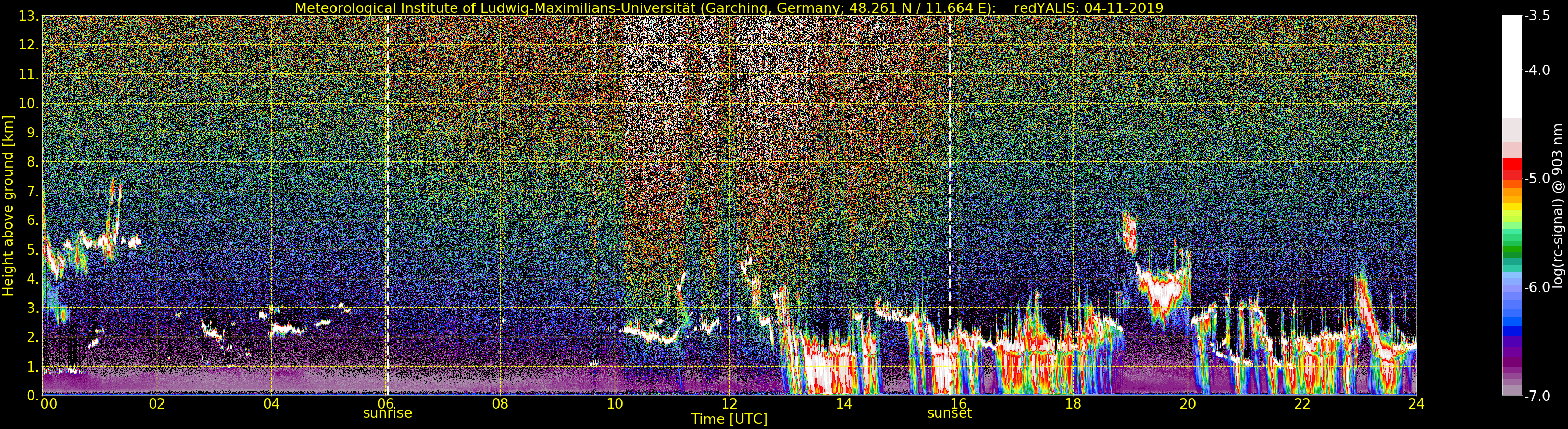Click the '3.' km tick on the height axis
The width and height of the screenshot is (1568, 429).
click(33, 308)
